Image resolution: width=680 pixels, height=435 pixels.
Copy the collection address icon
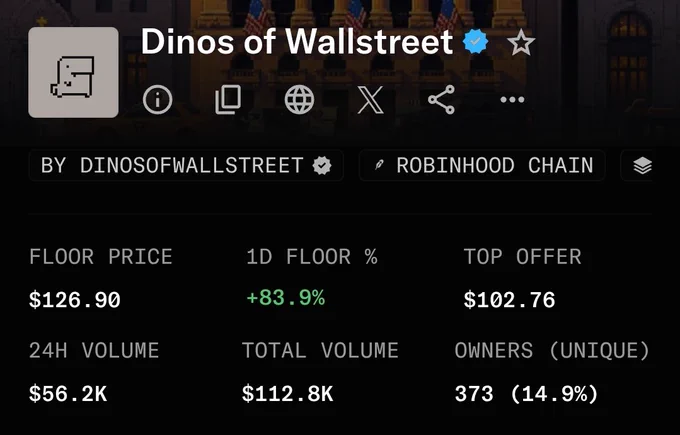tap(228, 100)
